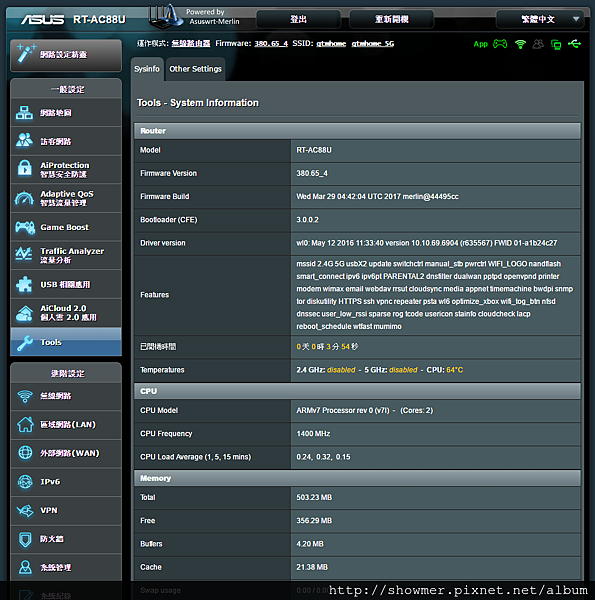Click the Cache 21.38 MB value
Viewport: 595px width, 600px height.
[x=312, y=567]
